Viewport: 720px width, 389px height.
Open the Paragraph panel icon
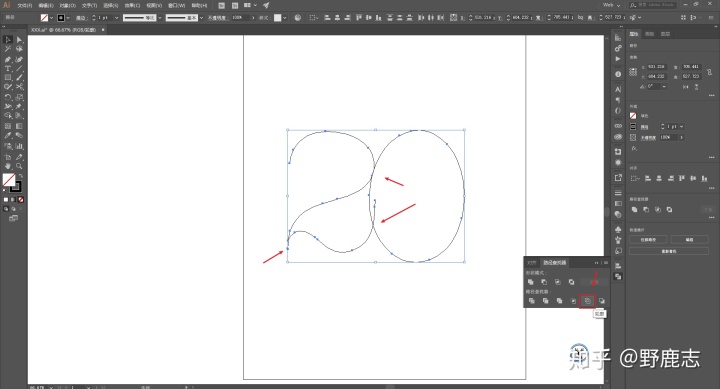pos(618,100)
